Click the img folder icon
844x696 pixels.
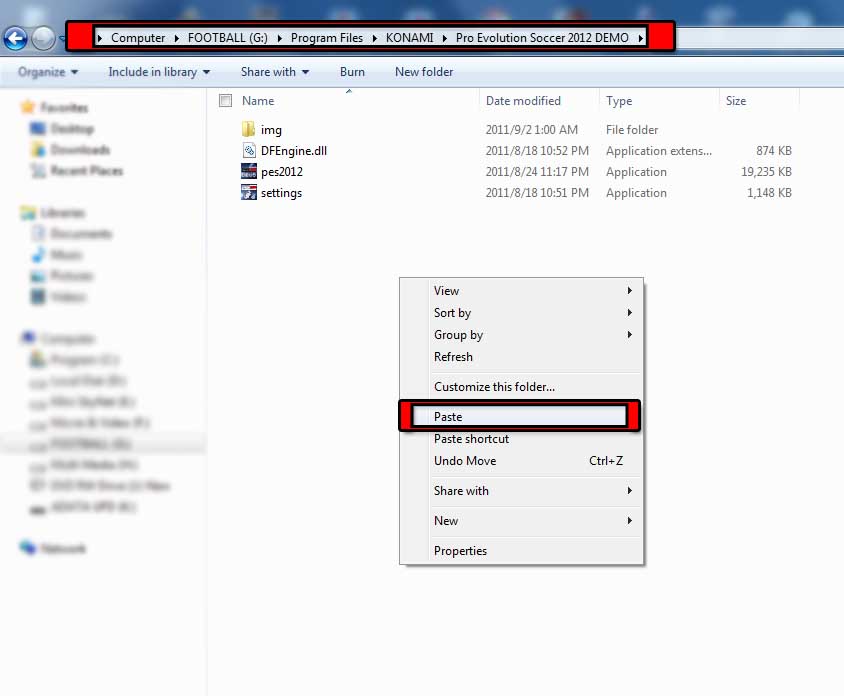249,130
